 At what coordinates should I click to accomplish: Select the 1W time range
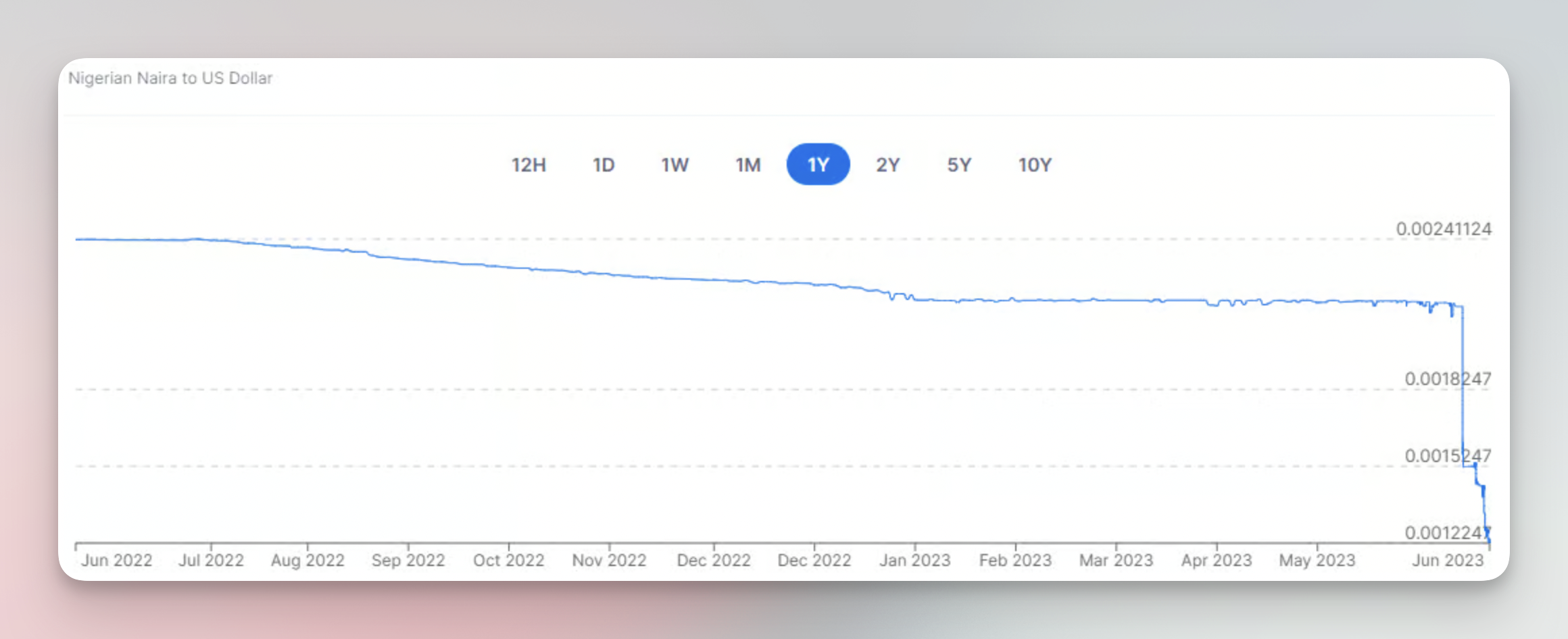(x=675, y=165)
